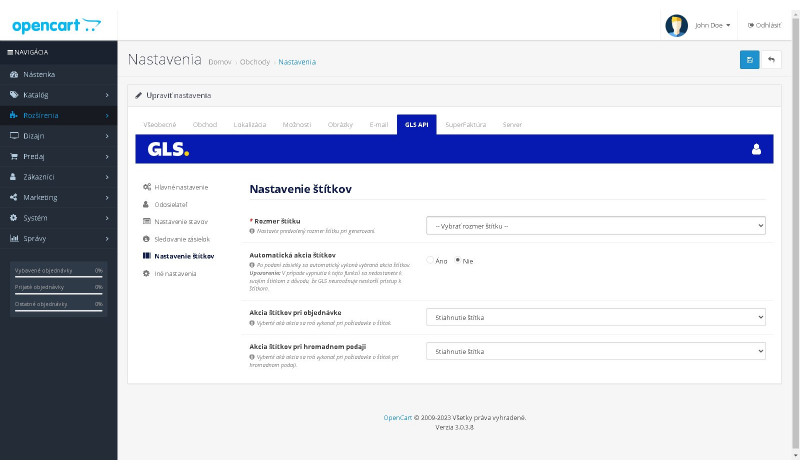Viewport: 800px width, 470px height.
Task: Switch to the Obrázky tab
Action: point(340,125)
